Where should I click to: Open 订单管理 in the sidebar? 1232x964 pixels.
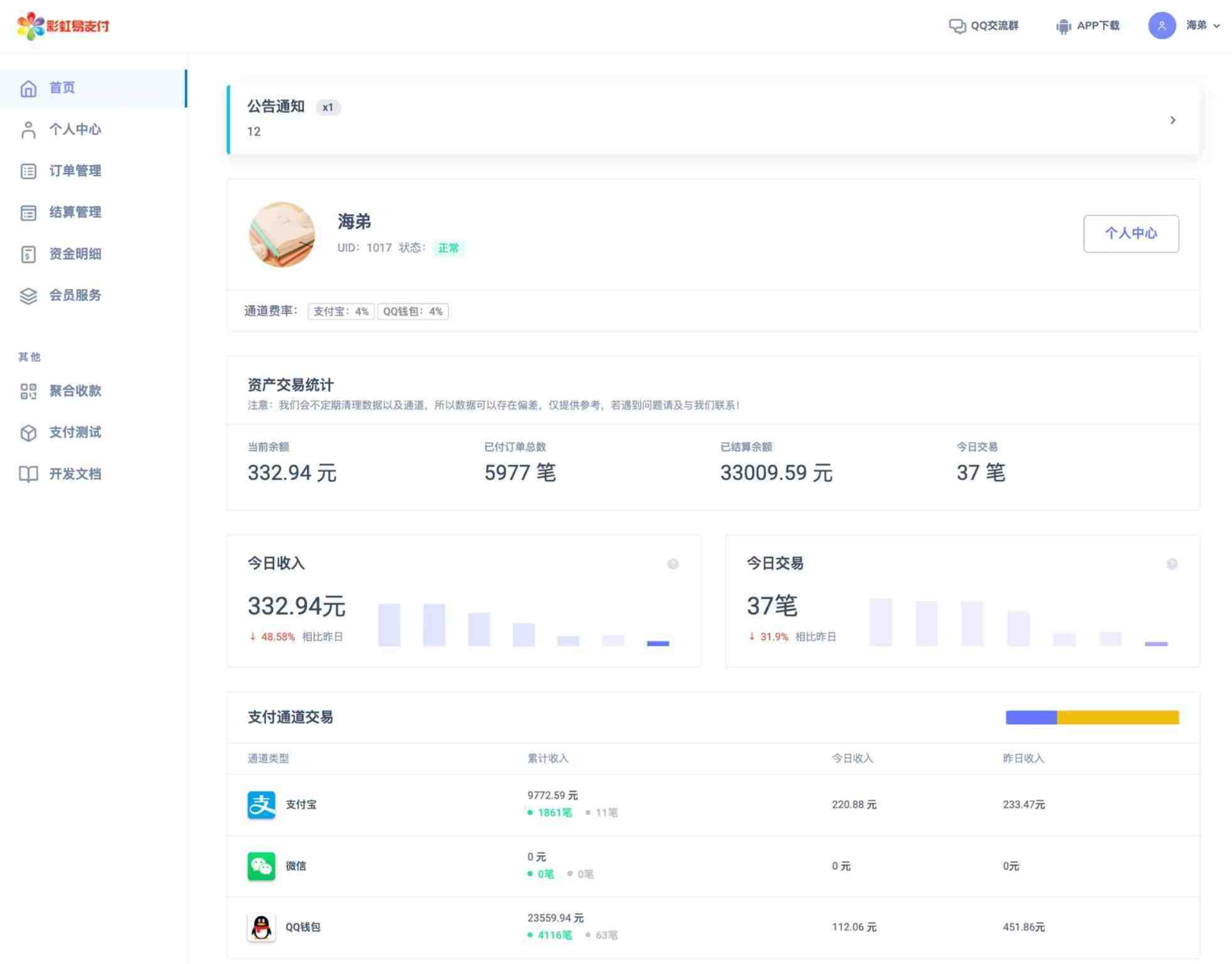pos(75,171)
